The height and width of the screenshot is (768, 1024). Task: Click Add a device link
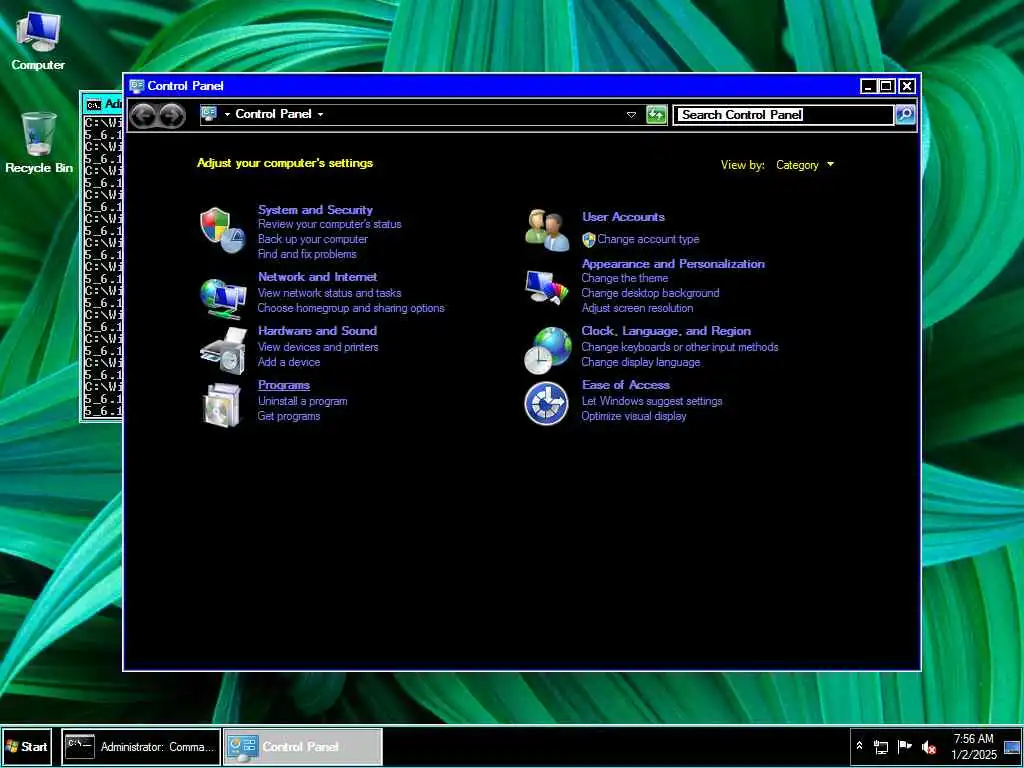(x=289, y=362)
